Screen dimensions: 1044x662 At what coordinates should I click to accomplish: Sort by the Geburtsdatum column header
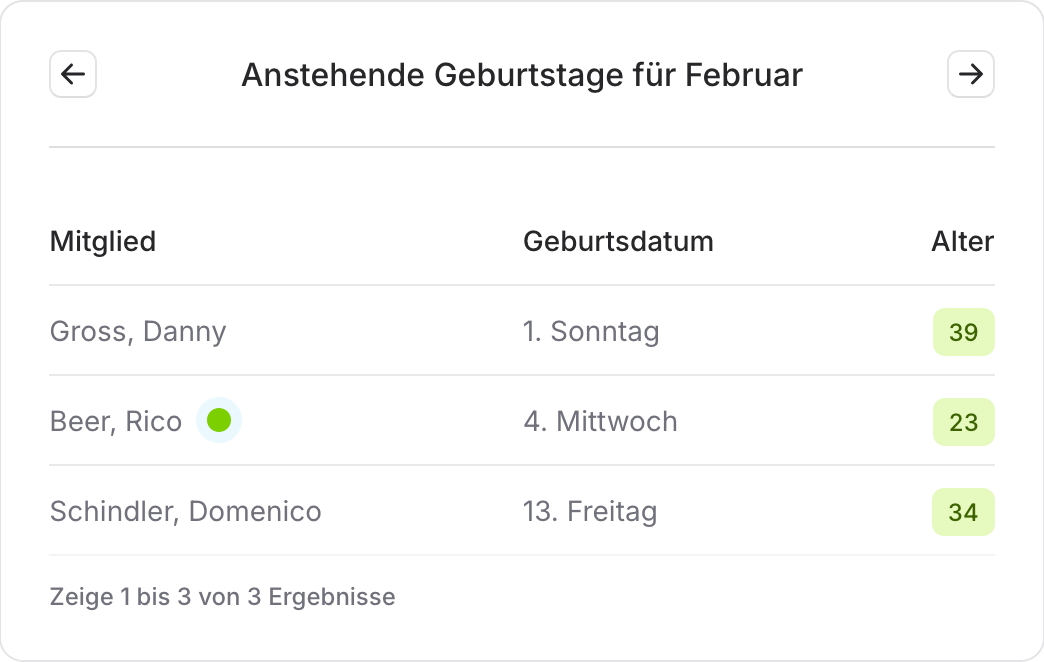(x=618, y=241)
